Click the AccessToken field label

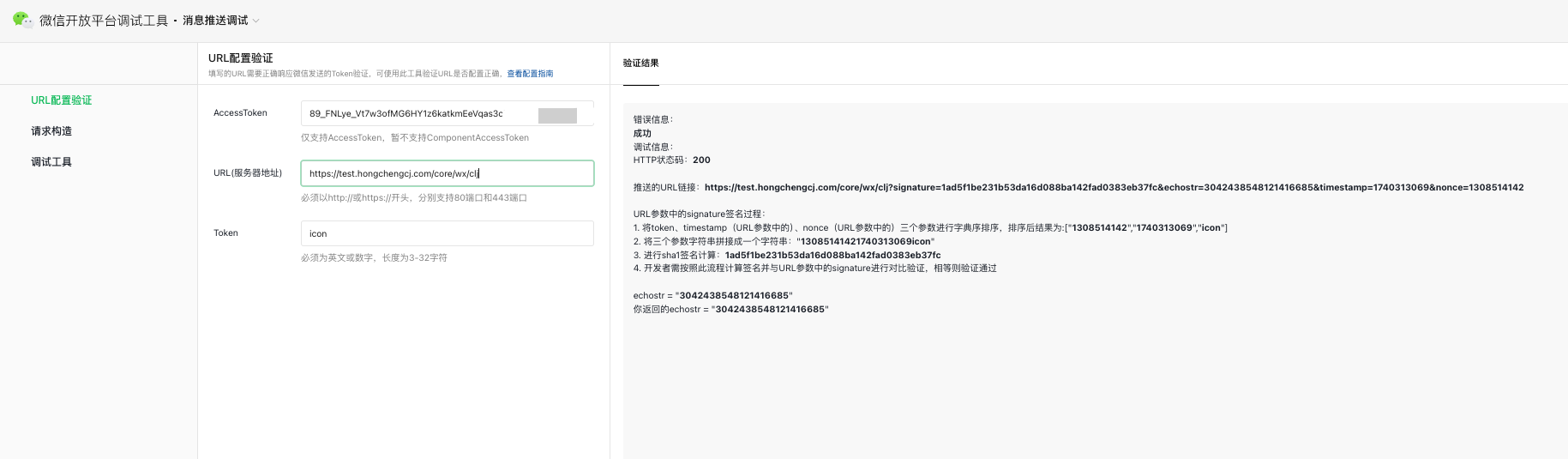240,113
